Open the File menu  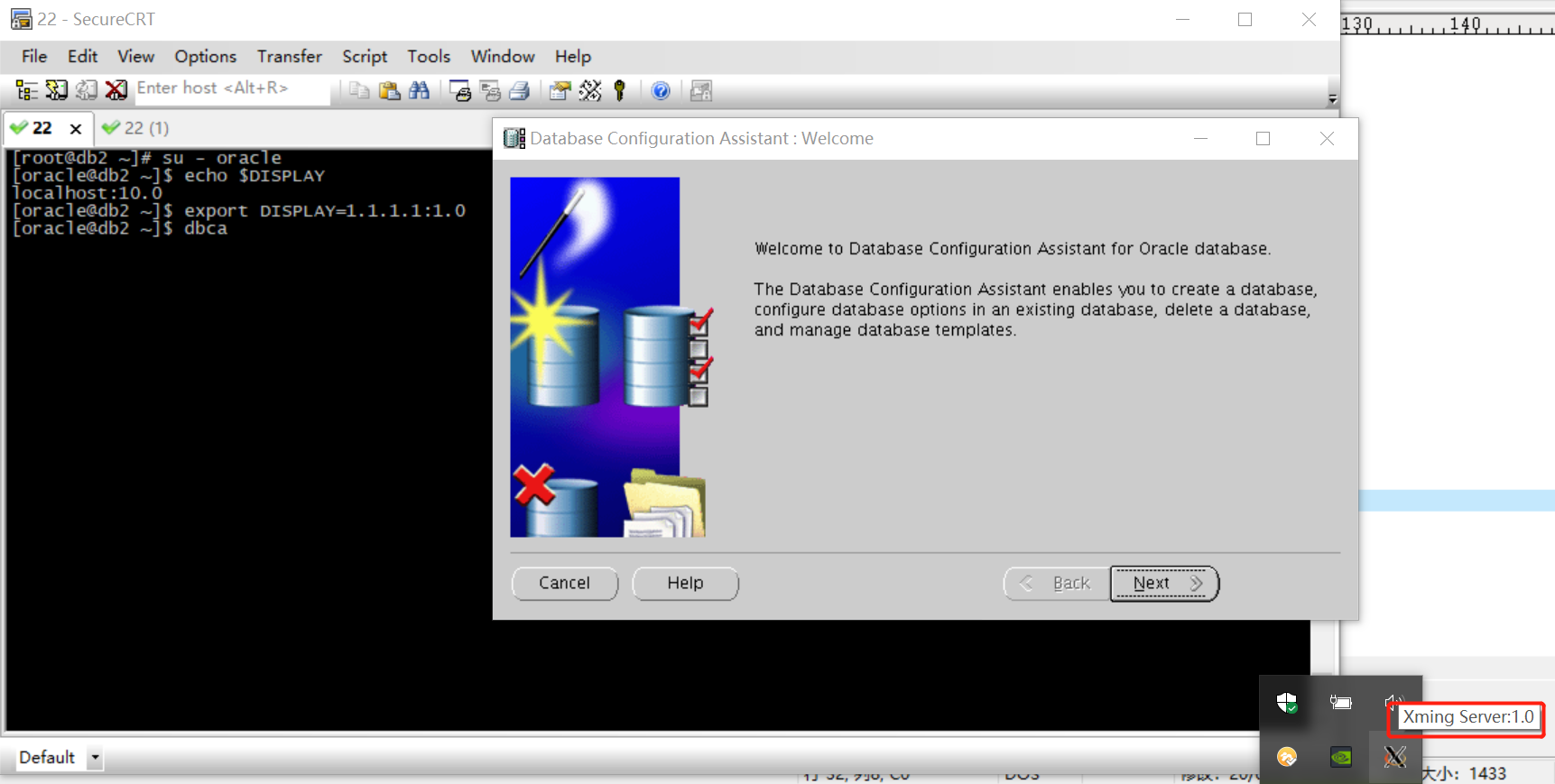(34, 56)
